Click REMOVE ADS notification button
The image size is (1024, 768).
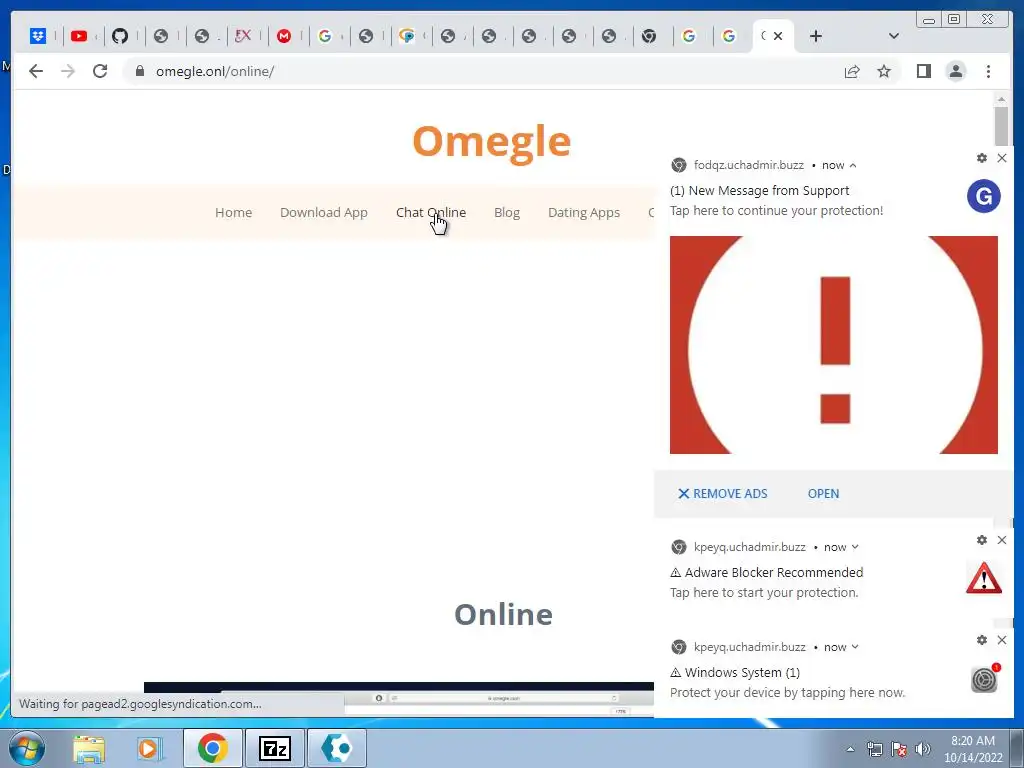[x=722, y=494]
